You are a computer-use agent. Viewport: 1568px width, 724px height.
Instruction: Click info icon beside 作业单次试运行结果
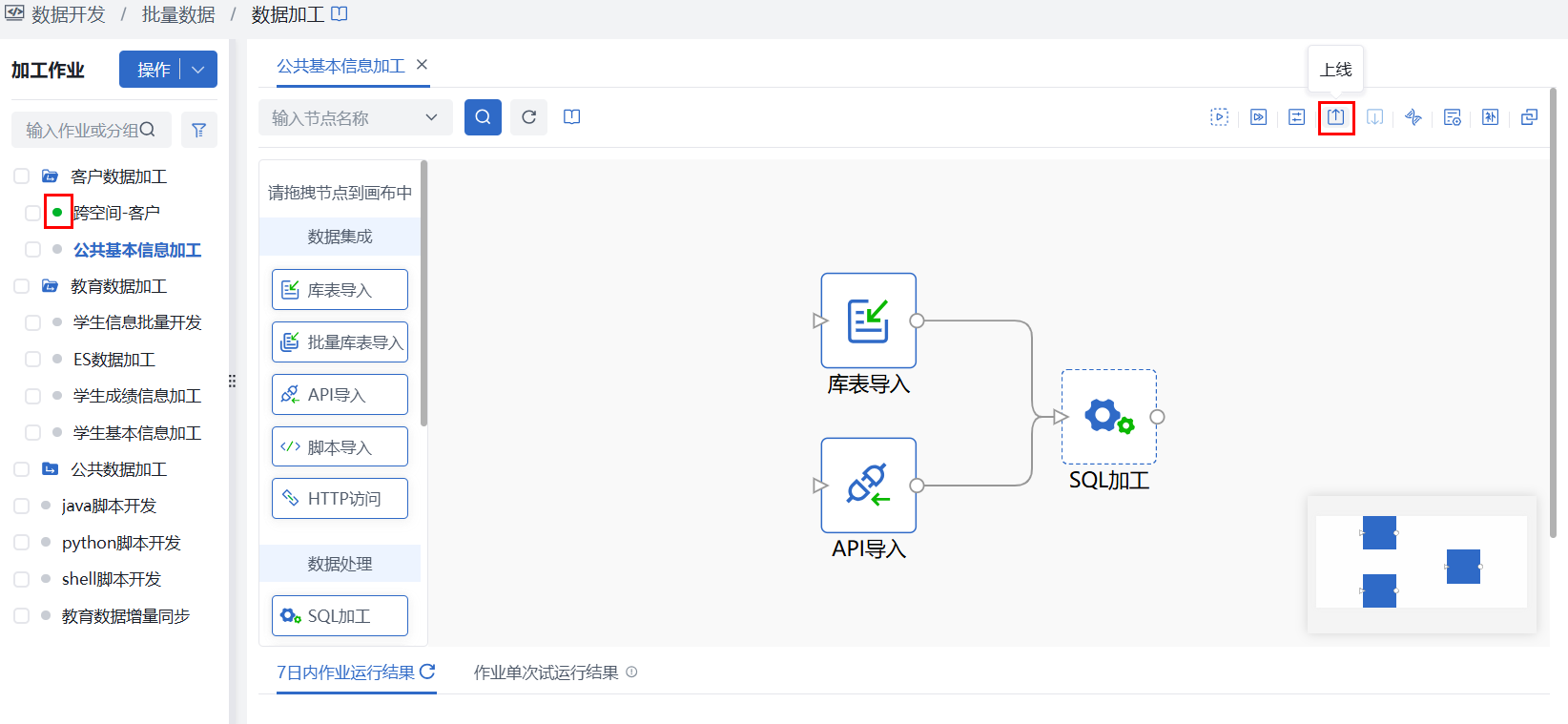point(631,672)
